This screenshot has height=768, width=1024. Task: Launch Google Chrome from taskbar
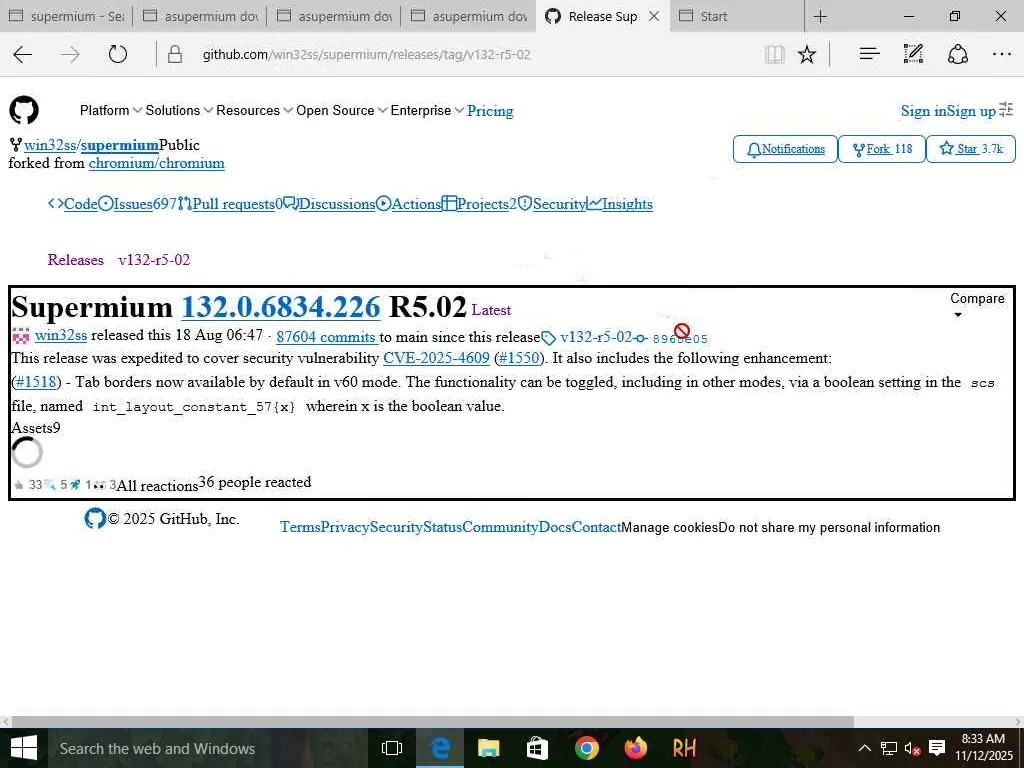[x=586, y=748]
